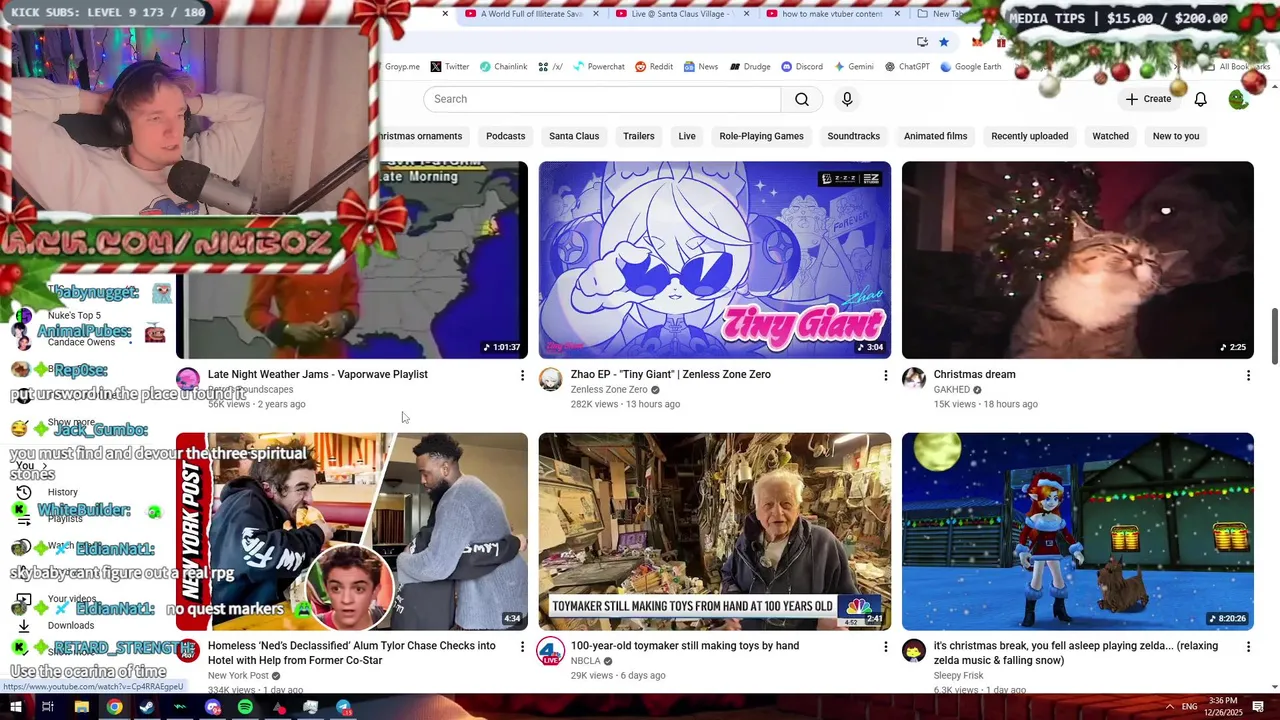Image resolution: width=1280 pixels, height=720 pixels.
Task: Open more options for Christmas dream video
Action: [x=1248, y=375]
